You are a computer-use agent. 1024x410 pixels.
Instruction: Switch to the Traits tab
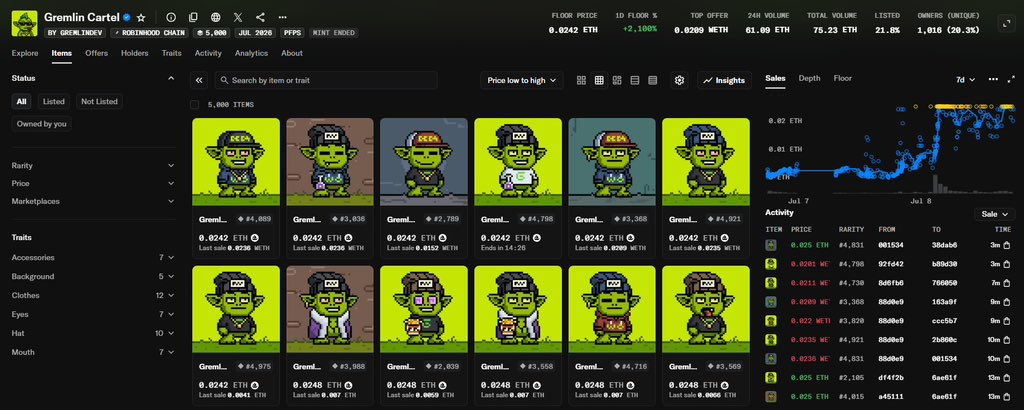click(172, 54)
